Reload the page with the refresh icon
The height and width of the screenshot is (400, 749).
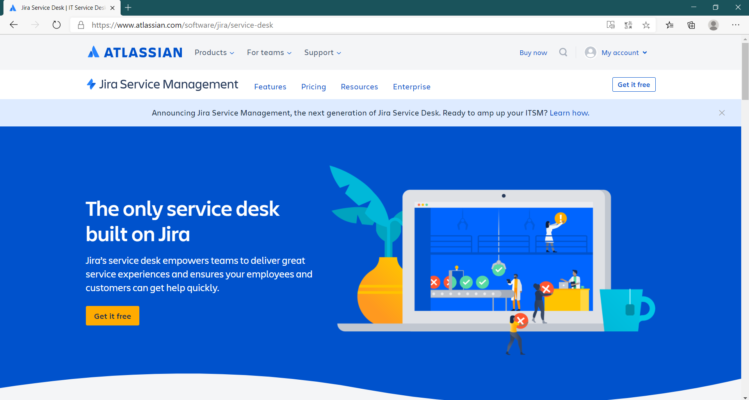tap(56, 25)
